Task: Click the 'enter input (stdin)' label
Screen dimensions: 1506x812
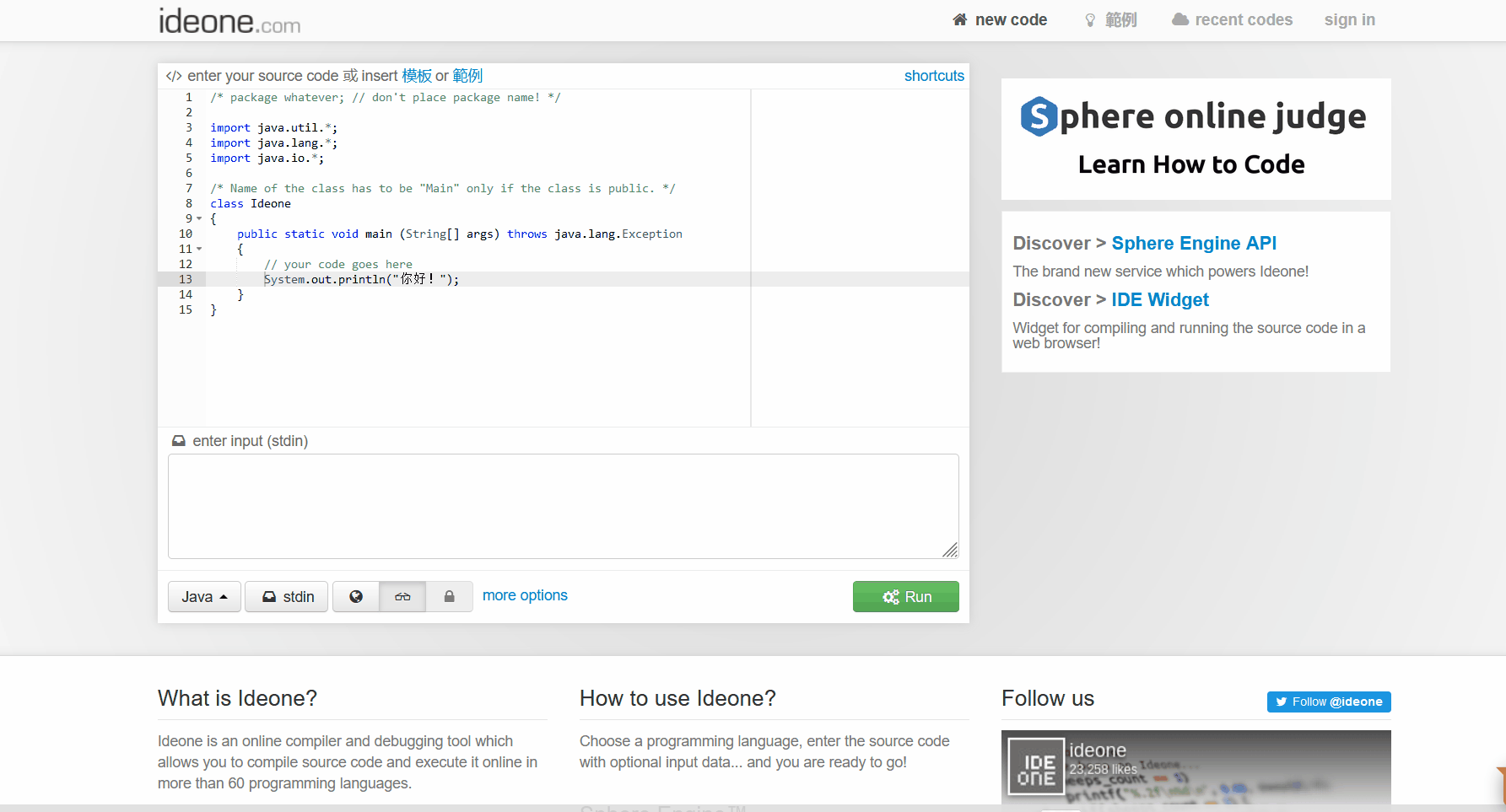Action: 250,441
